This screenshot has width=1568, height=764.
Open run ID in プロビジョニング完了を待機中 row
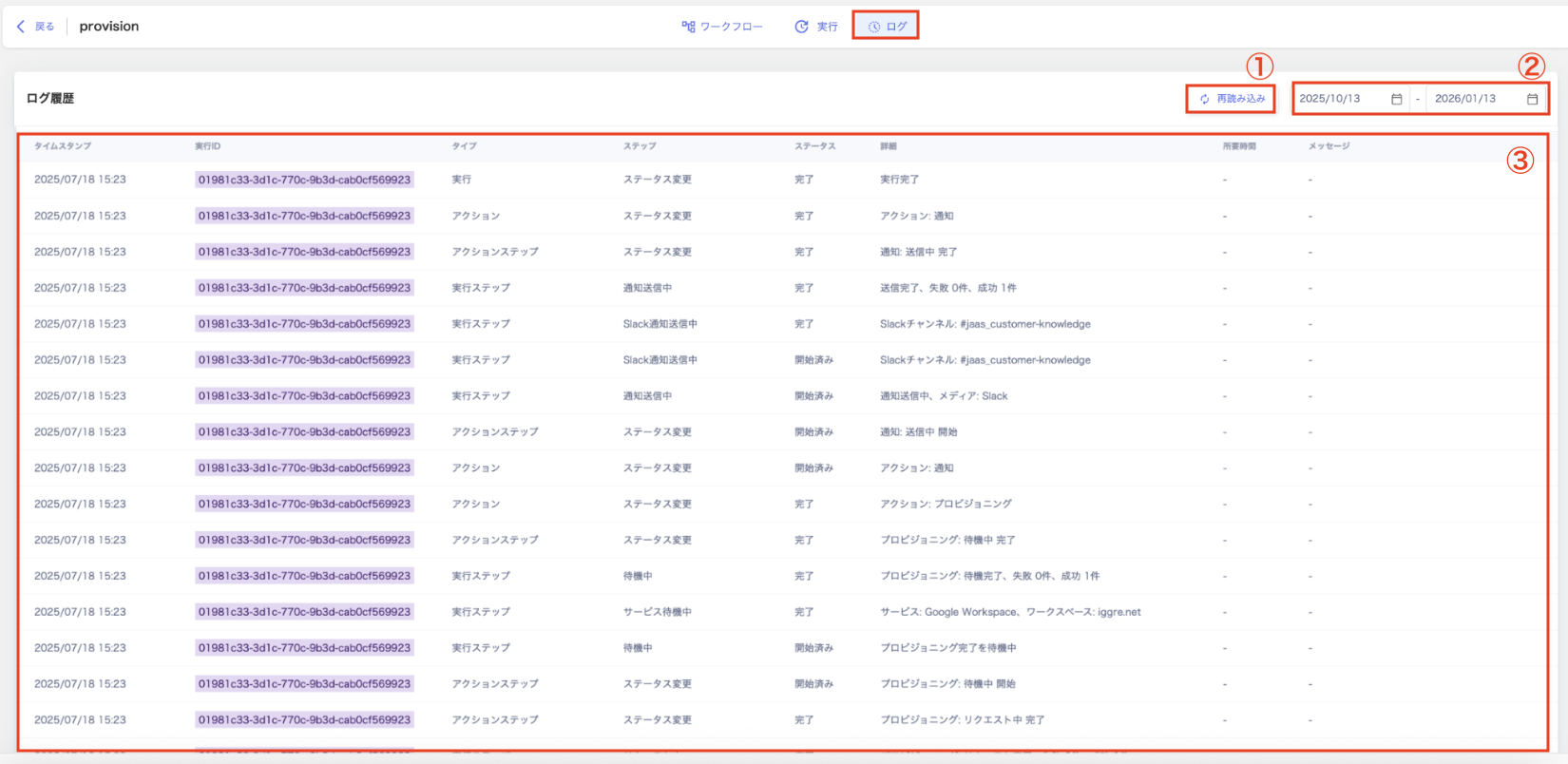click(304, 648)
